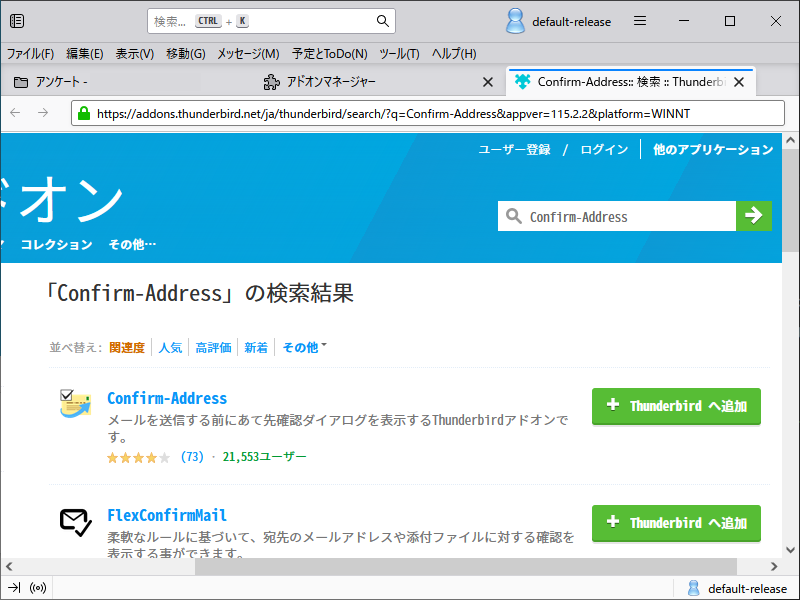This screenshot has width=800, height=600.
Task: Open 他のアプリケーション dropdown
Action: coord(713,149)
